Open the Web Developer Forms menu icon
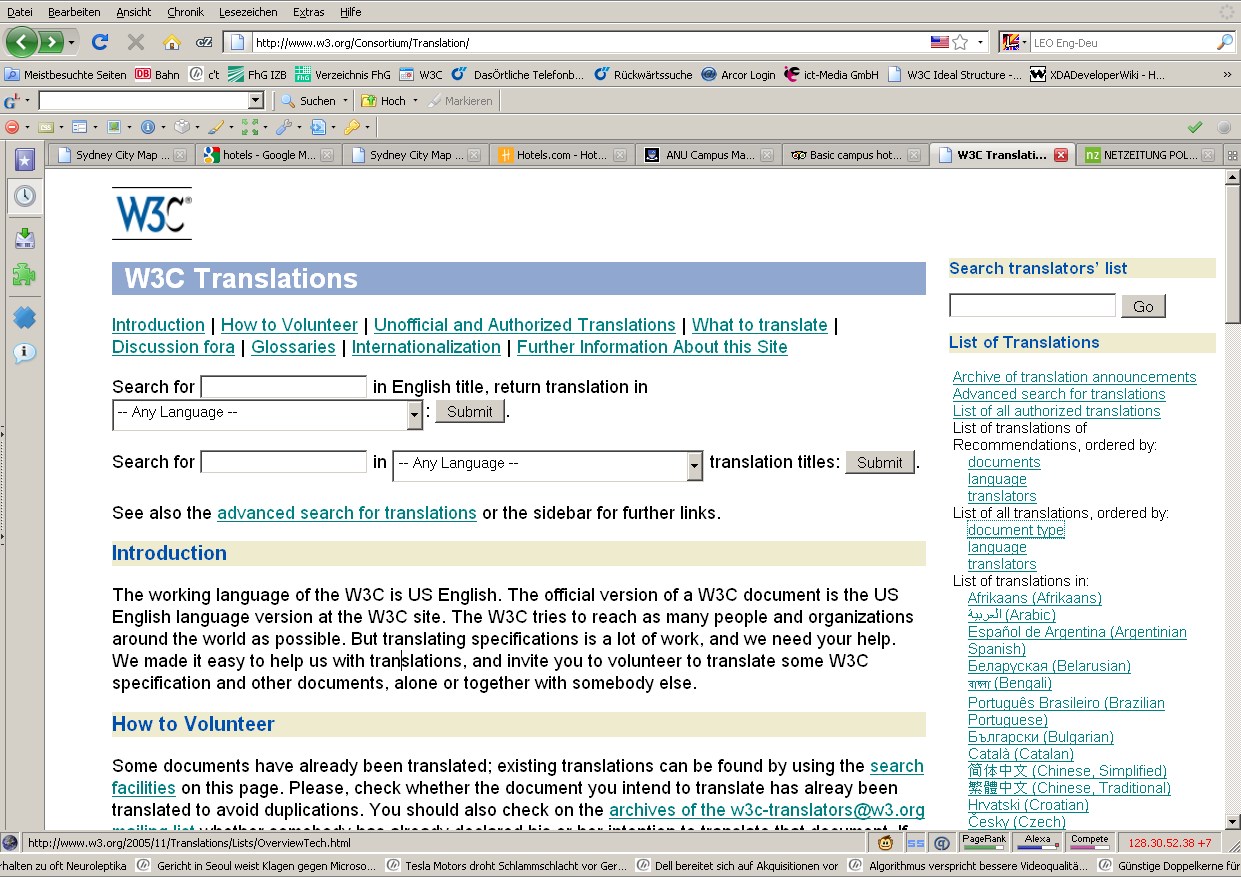Viewport: 1241px width, 877px height. (79, 127)
